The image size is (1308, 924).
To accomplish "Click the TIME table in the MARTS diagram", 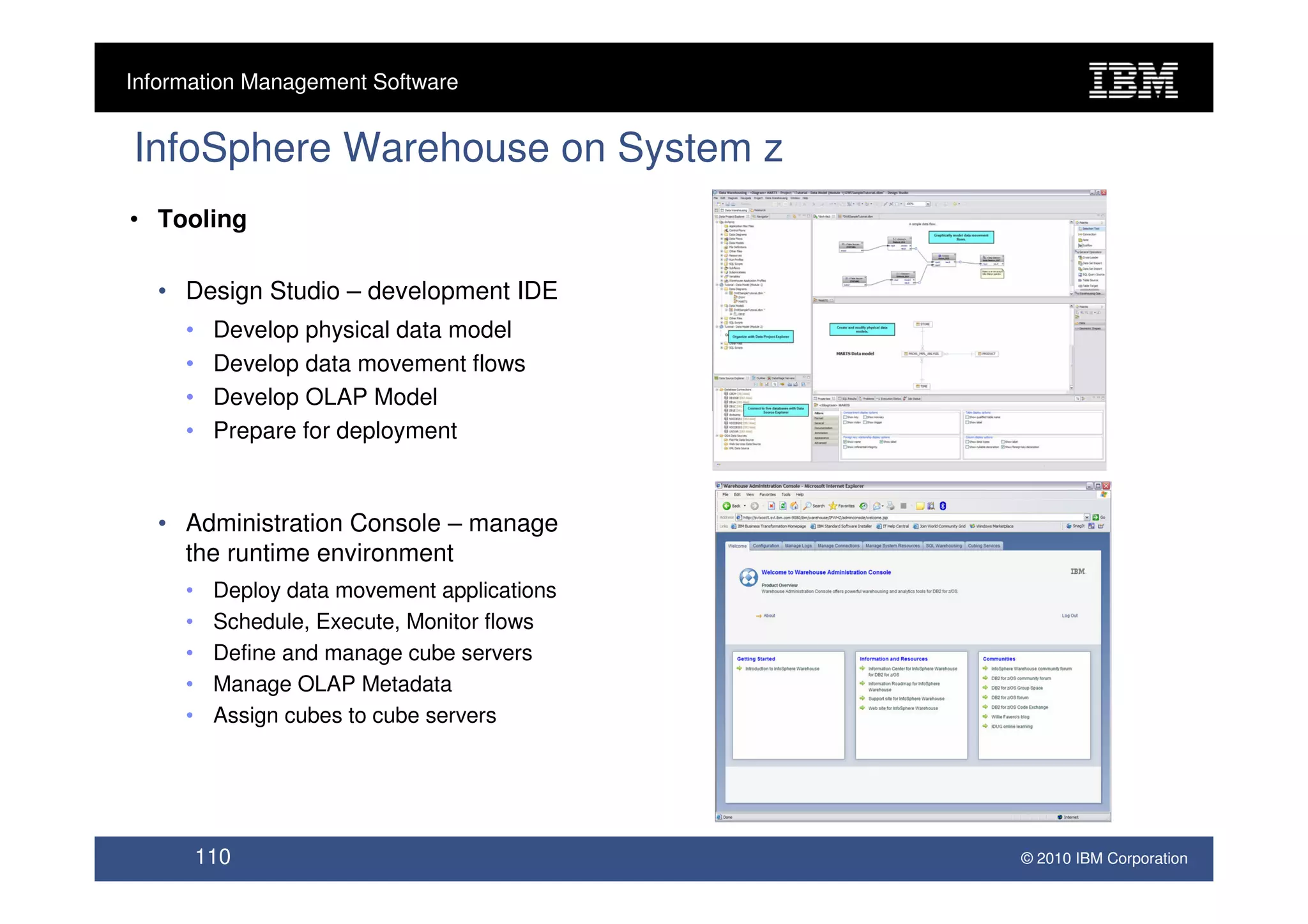I will tap(923, 386).
